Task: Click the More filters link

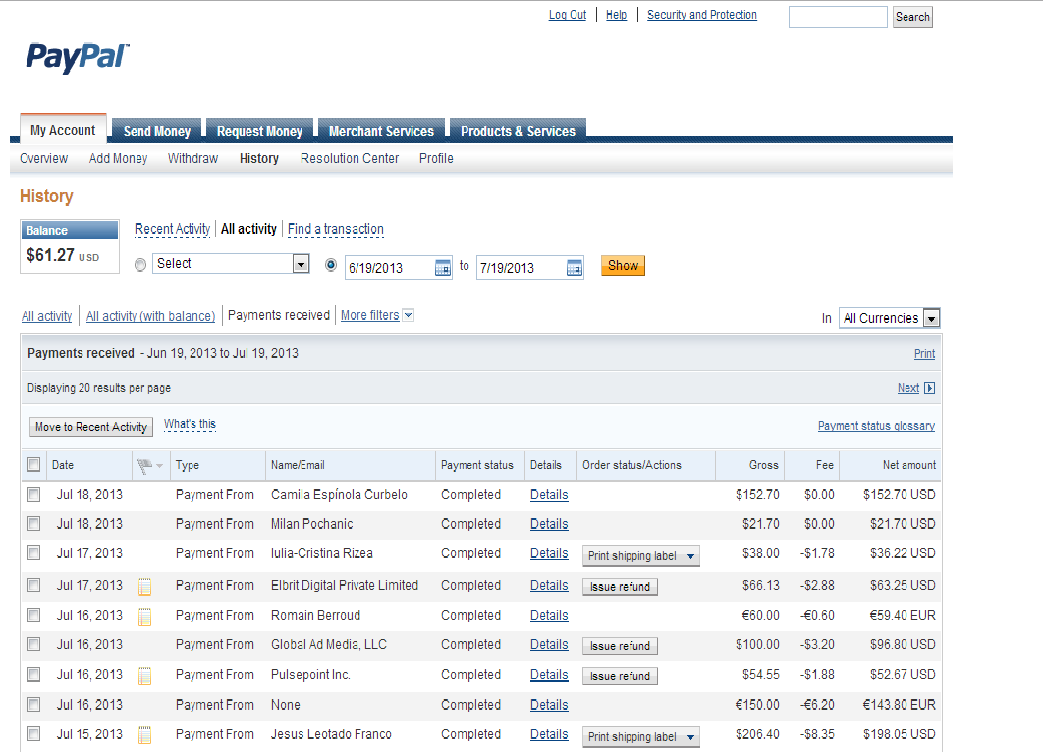Action: pyautogui.click(x=370, y=315)
